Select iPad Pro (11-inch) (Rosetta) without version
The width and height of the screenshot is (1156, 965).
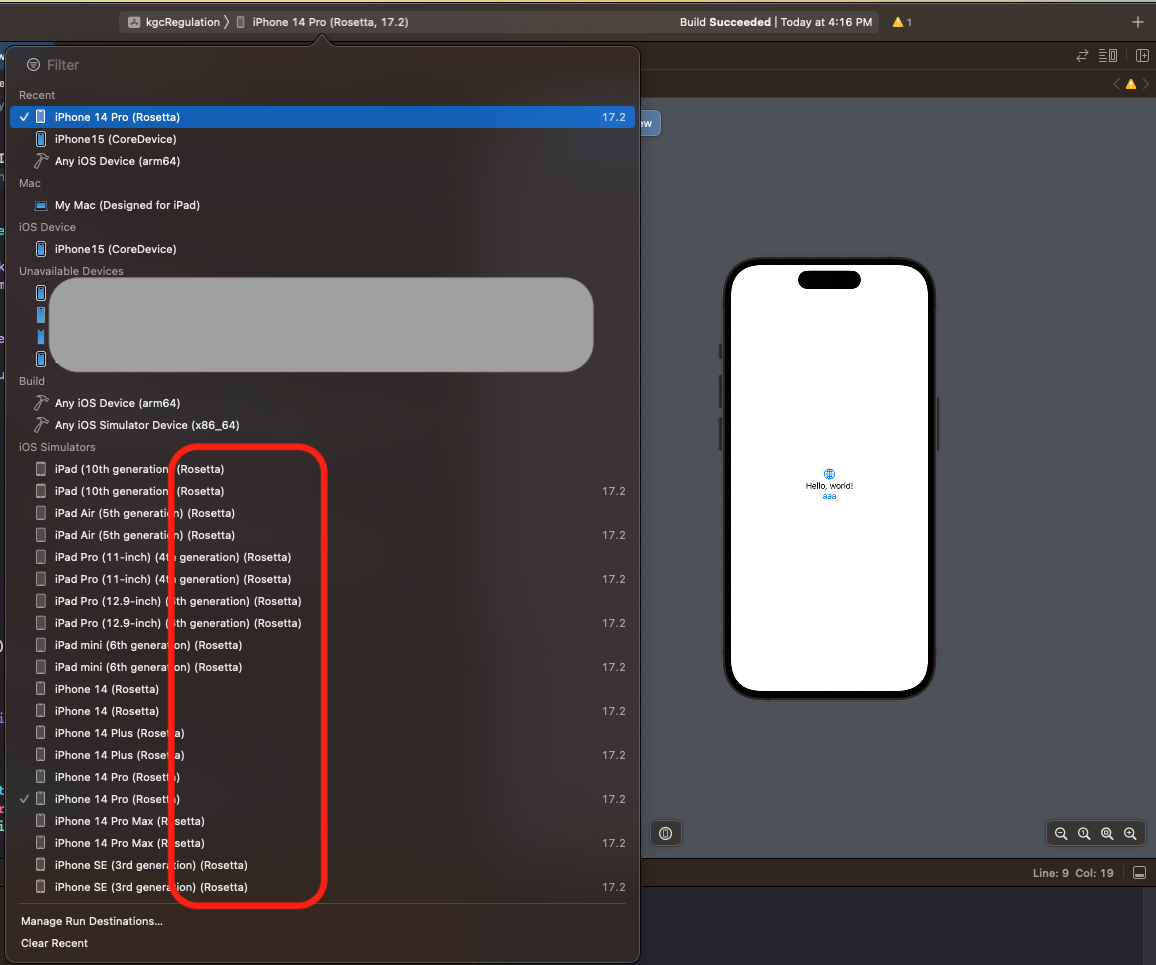tap(322, 557)
